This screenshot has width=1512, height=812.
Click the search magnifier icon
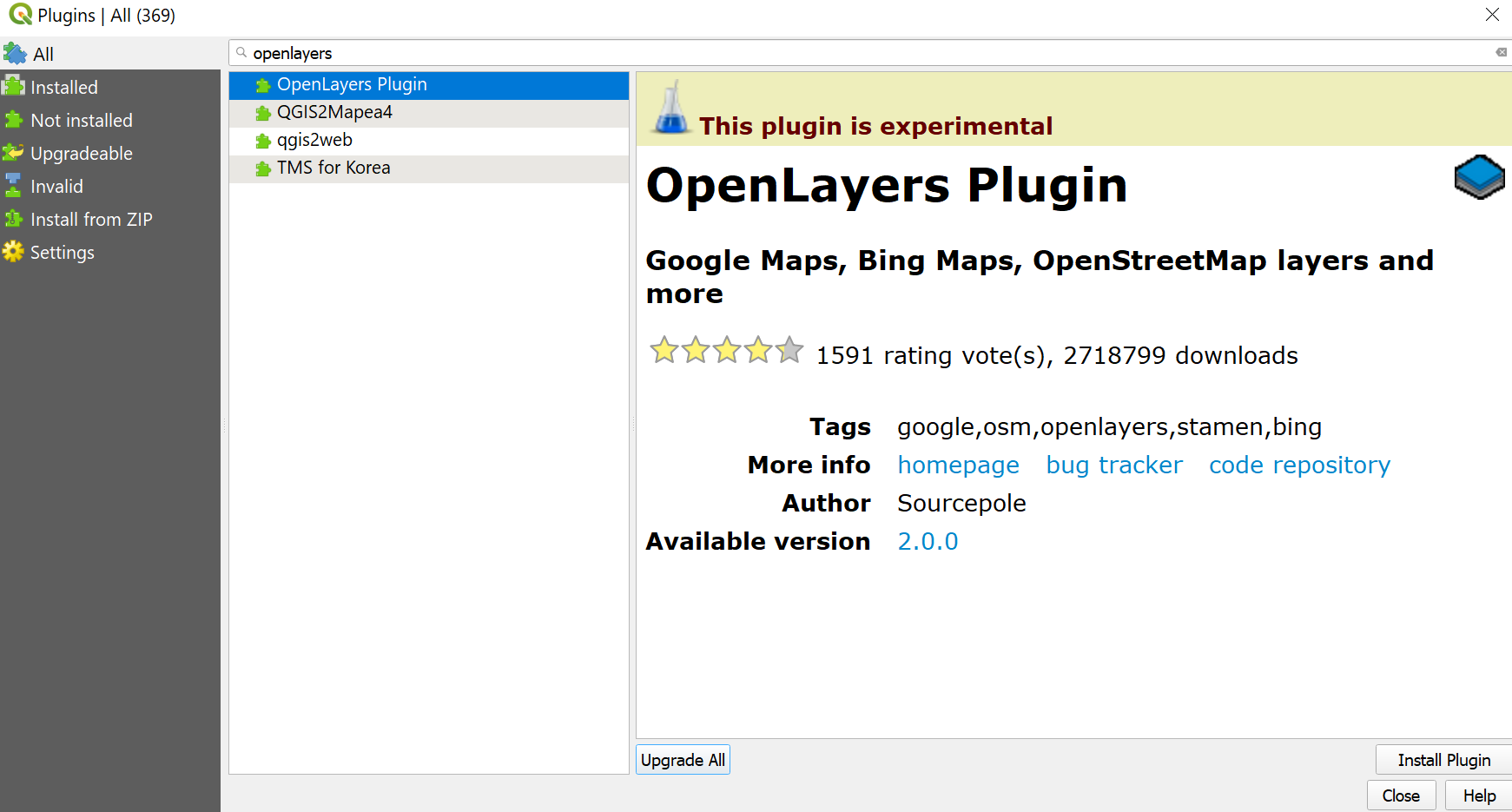[241, 53]
